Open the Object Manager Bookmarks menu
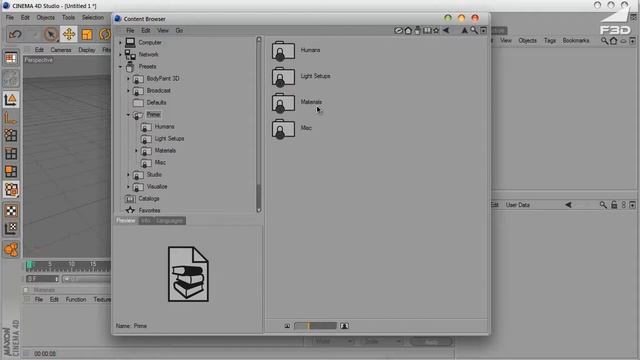Viewport: 640px width, 360px height. tap(576, 40)
